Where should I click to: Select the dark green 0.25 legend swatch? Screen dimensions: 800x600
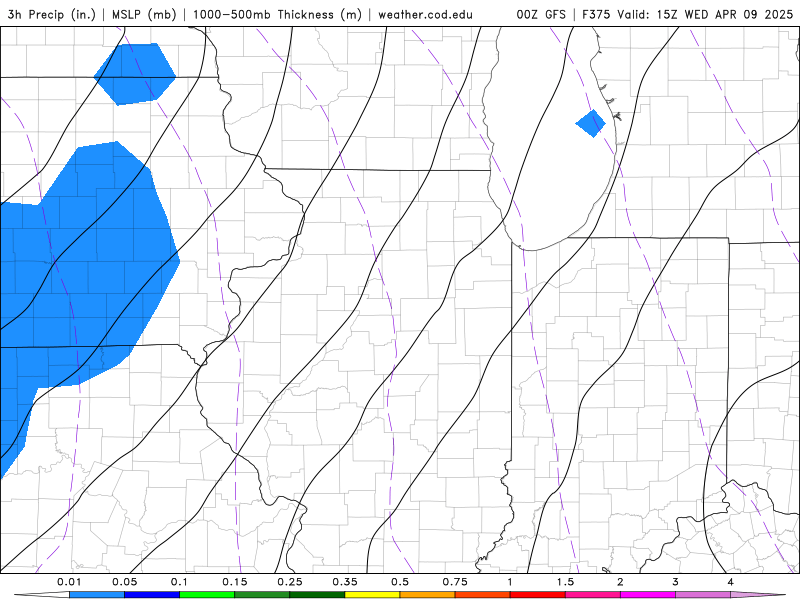[317, 595]
